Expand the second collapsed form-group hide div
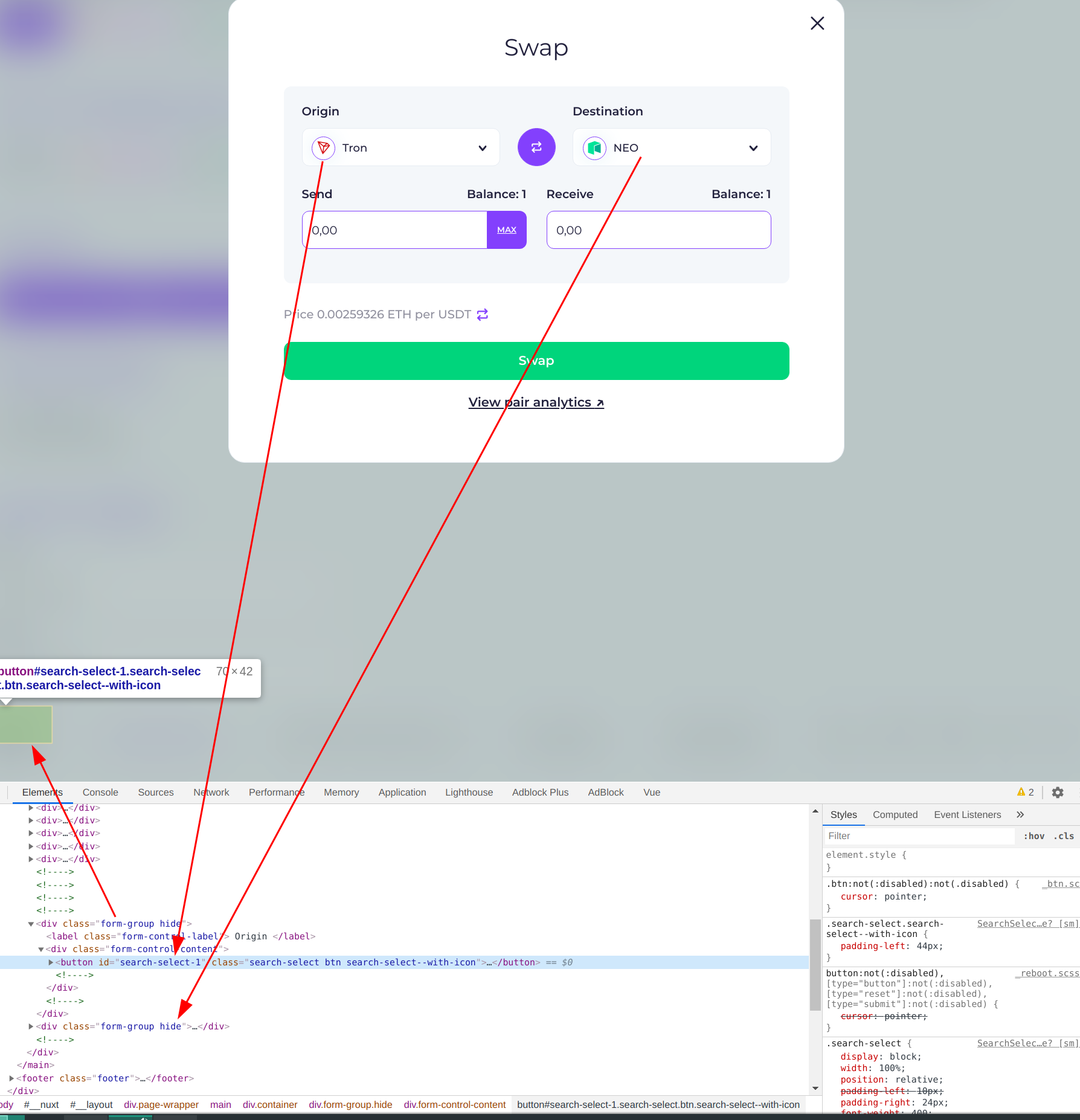This screenshot has height=1120, width=1080. click(x=31, y=1026)
